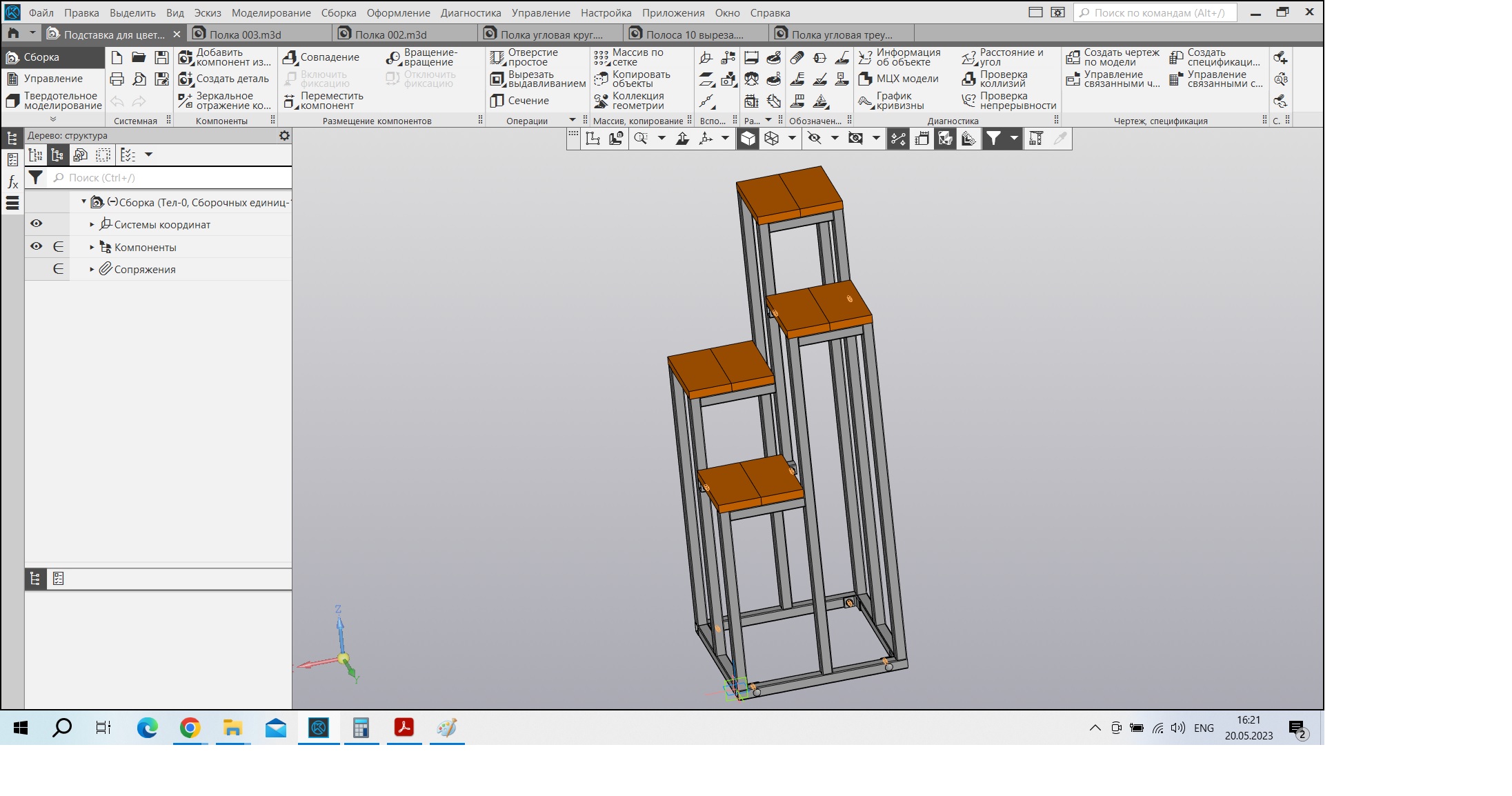Collapse the Сборка root node
Viewport: 1512px width, 796px height.
(x=83, y=202)
